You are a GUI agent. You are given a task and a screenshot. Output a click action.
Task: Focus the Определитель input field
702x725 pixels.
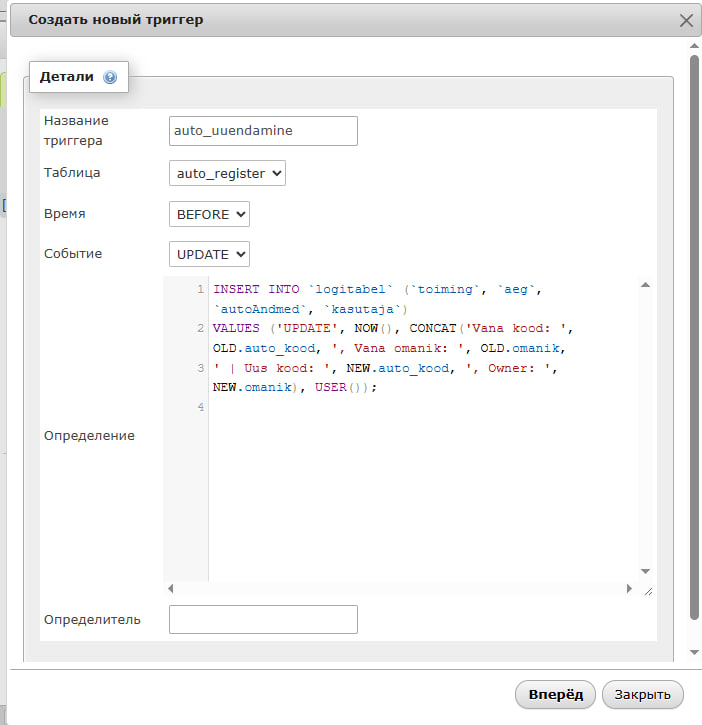(263, 619)
